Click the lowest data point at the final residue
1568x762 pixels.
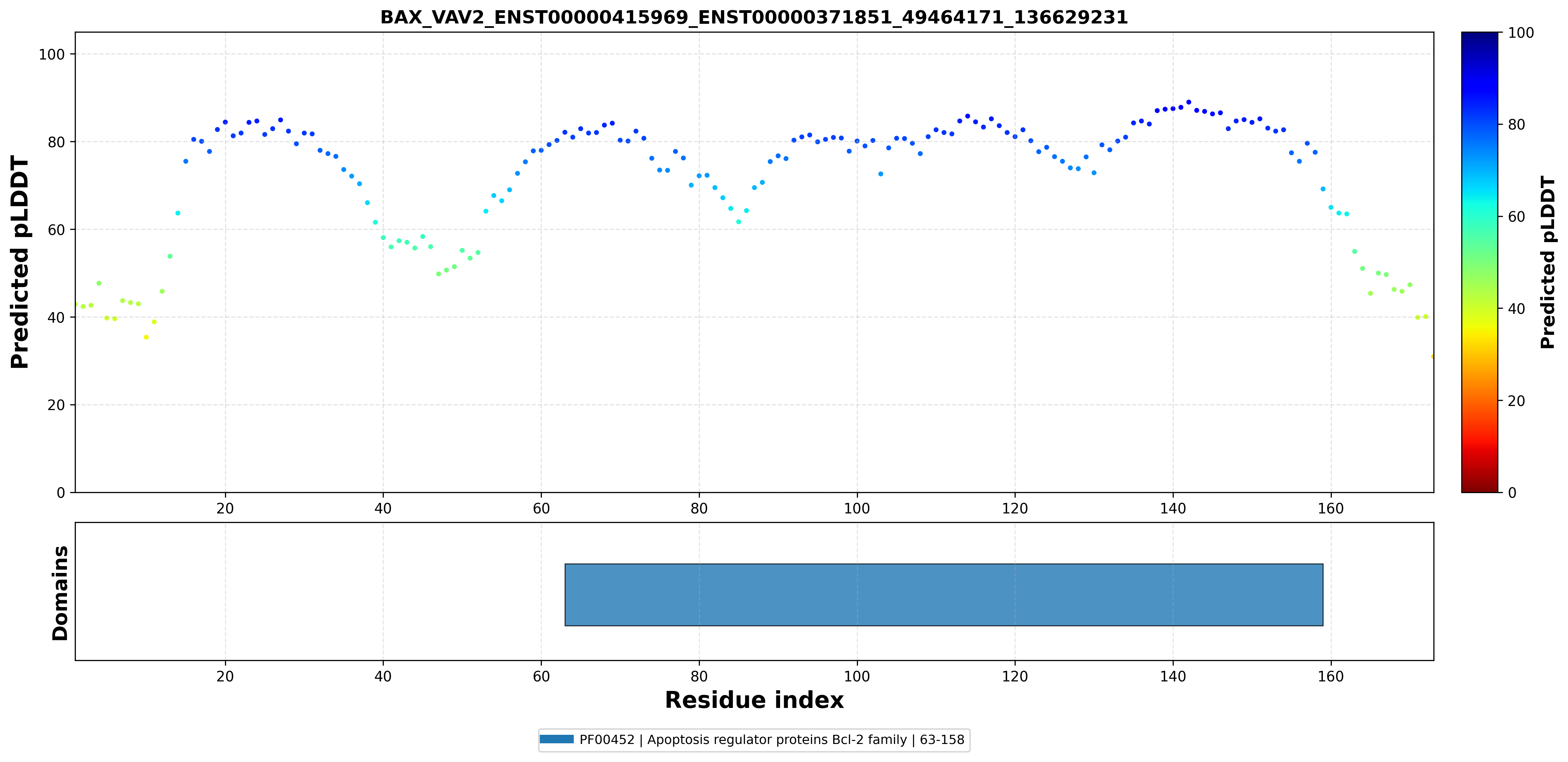click(1432, 356)
